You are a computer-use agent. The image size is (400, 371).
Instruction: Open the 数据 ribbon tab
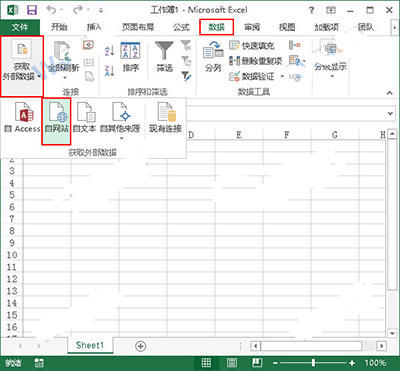(x=216, y=27)
